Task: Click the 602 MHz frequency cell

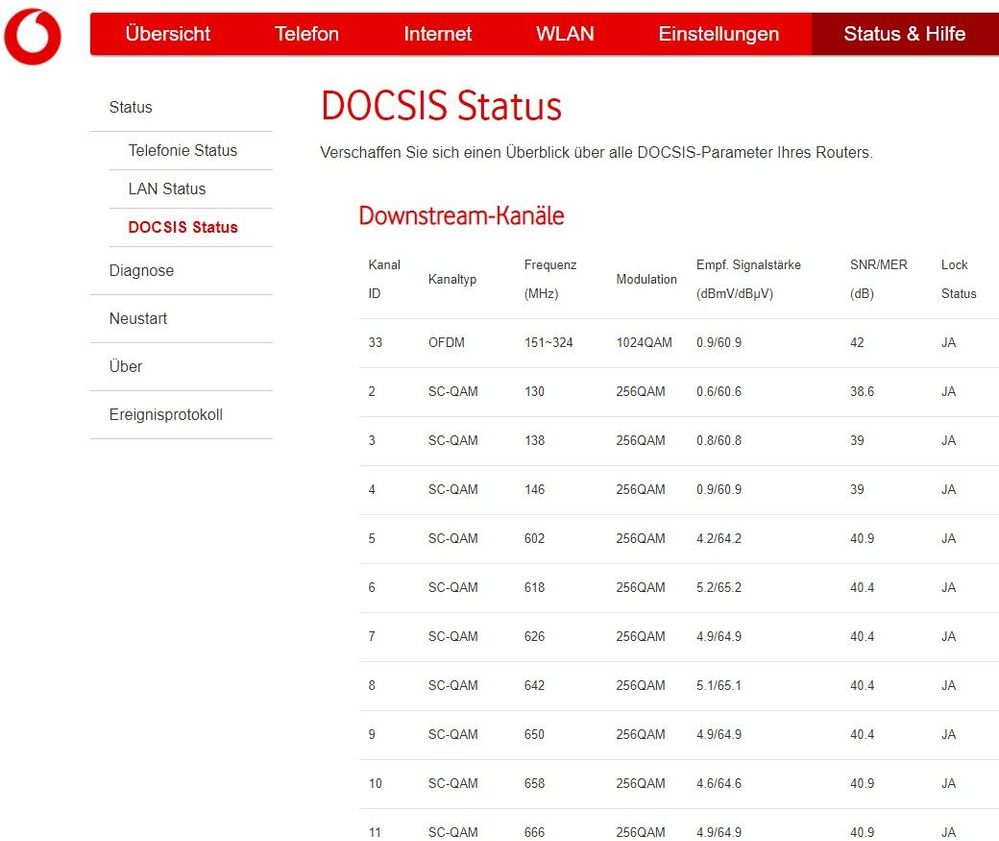Action: (534, 538)
